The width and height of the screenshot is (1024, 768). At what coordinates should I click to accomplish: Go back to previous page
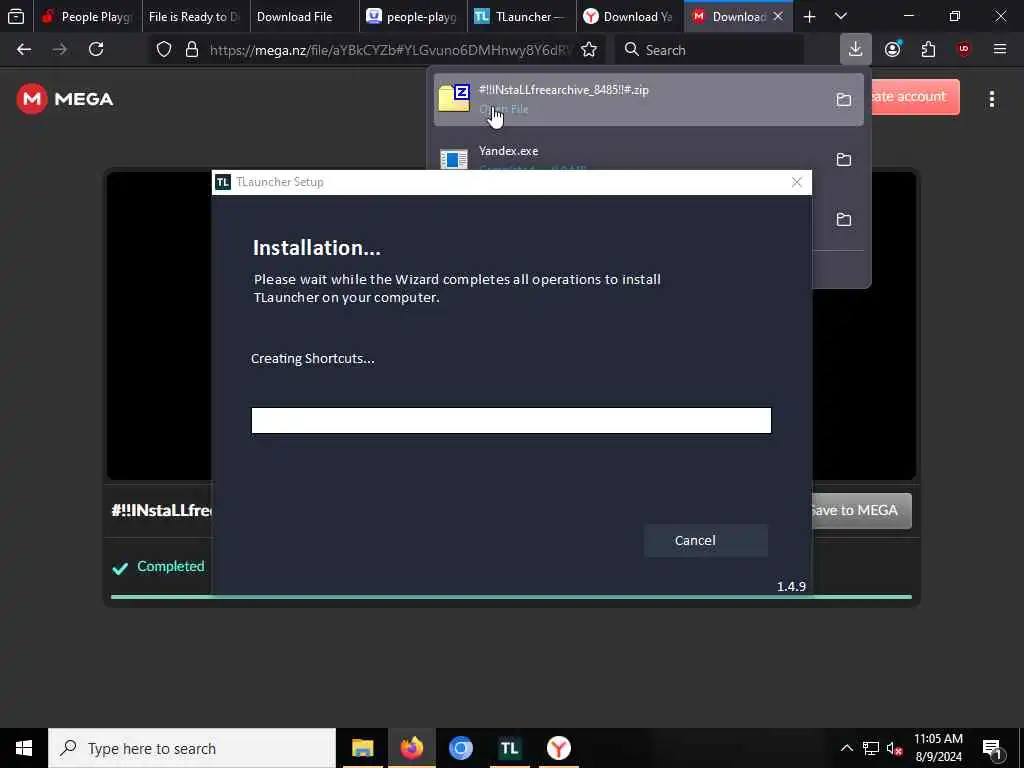pyautogui.click(x=24, y=49)
